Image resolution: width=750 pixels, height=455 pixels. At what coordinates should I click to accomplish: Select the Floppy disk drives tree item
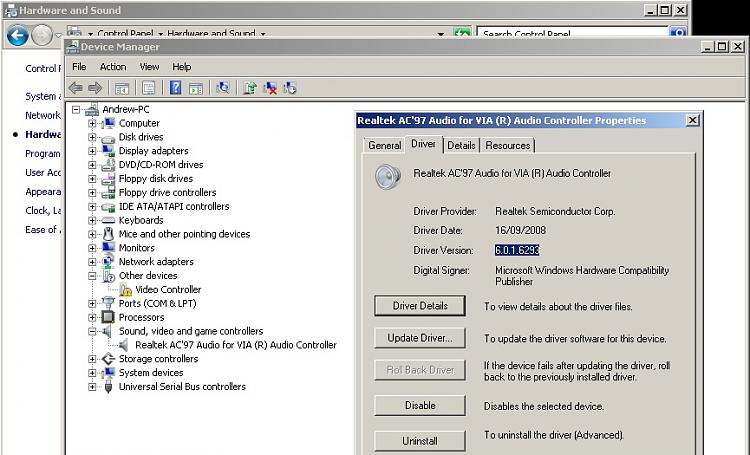[156, 179]
